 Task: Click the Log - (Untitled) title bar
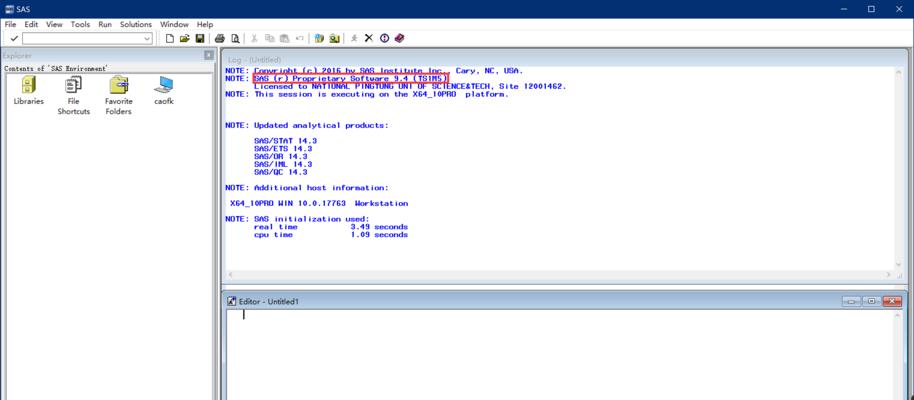click(x=564, y=59)
